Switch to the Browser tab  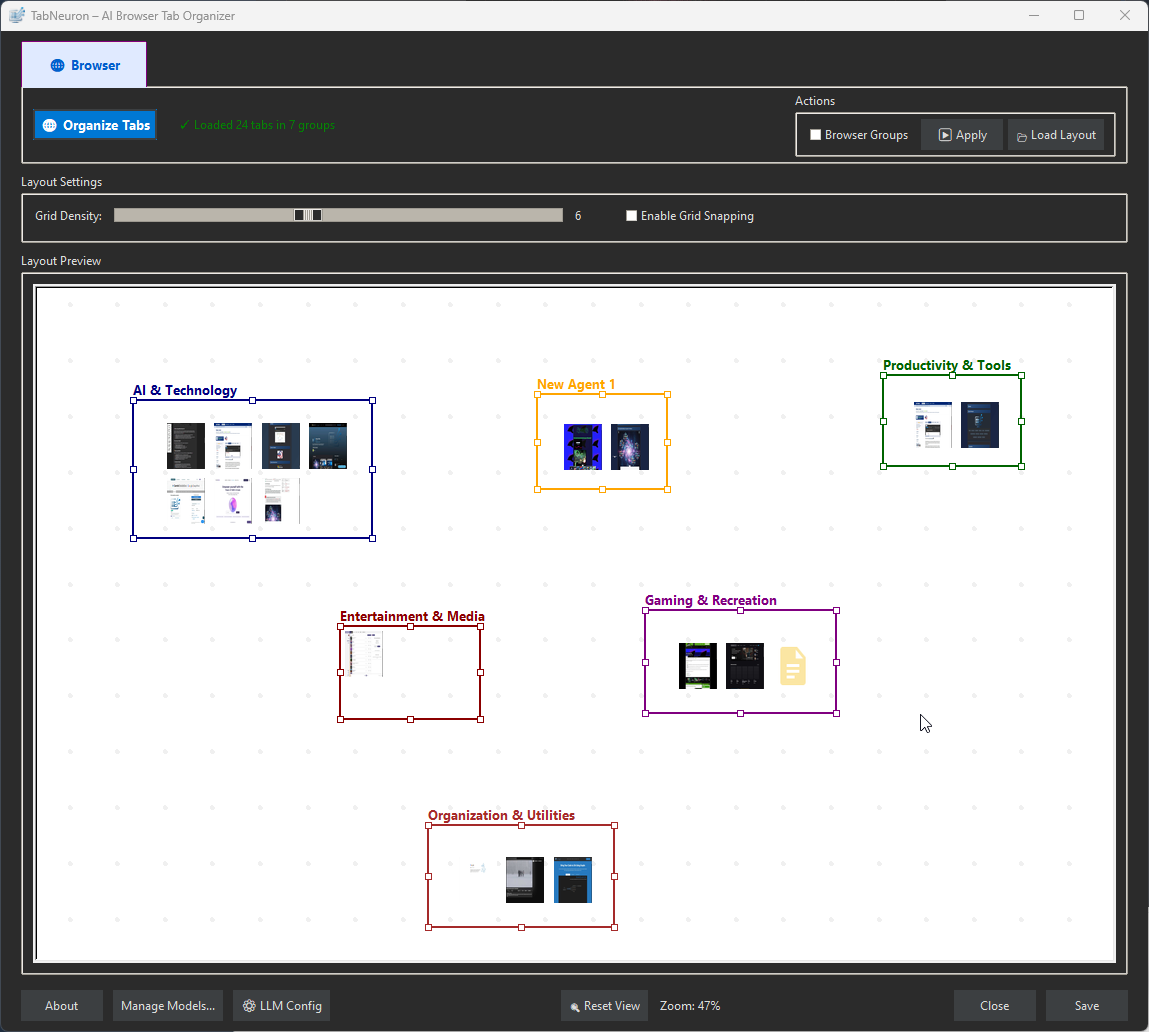(x=84, y=64)
